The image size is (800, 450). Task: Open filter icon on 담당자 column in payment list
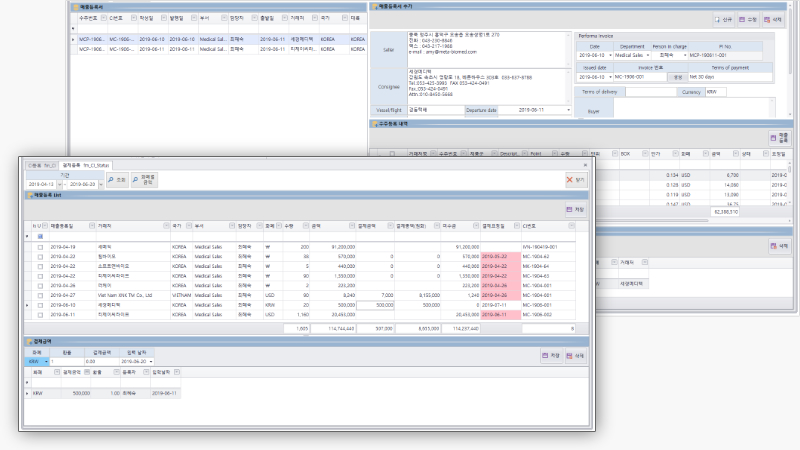pos(259,226)
